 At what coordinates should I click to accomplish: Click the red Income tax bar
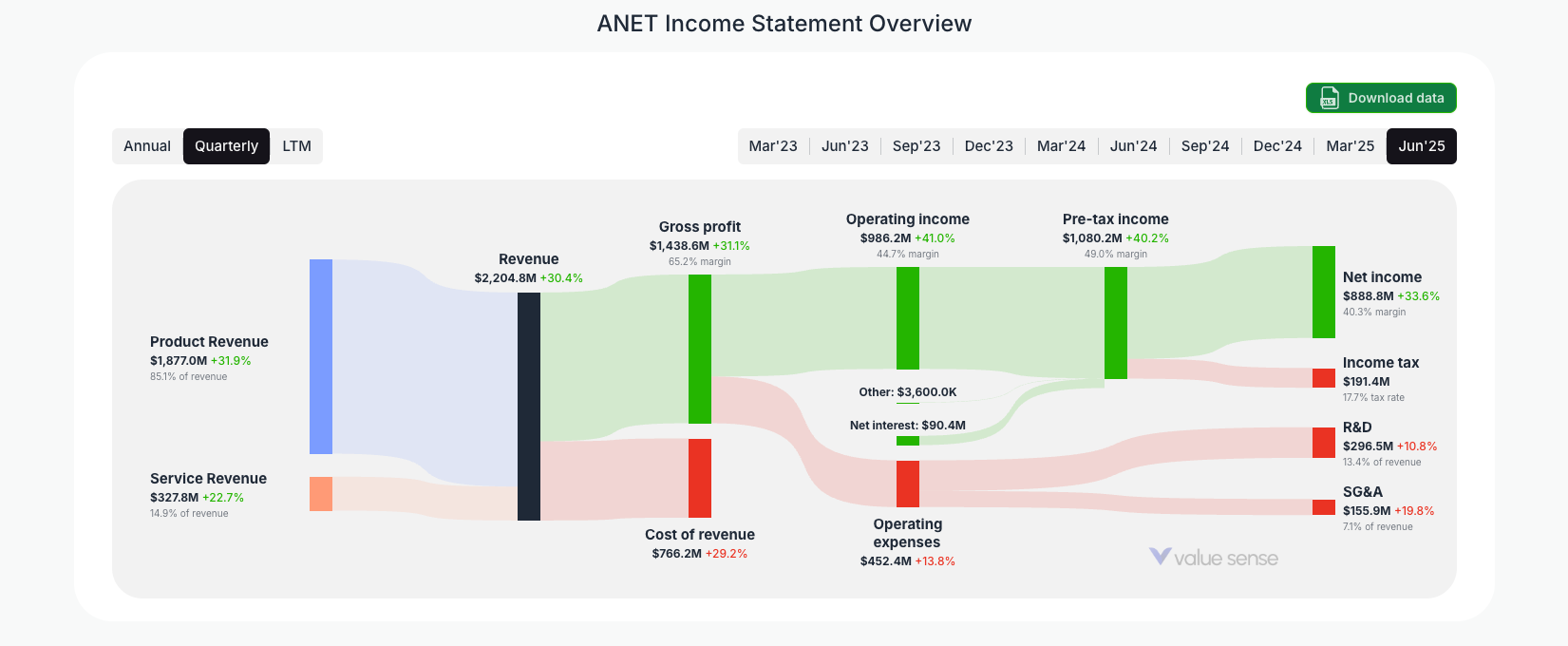click(1324, 378)
